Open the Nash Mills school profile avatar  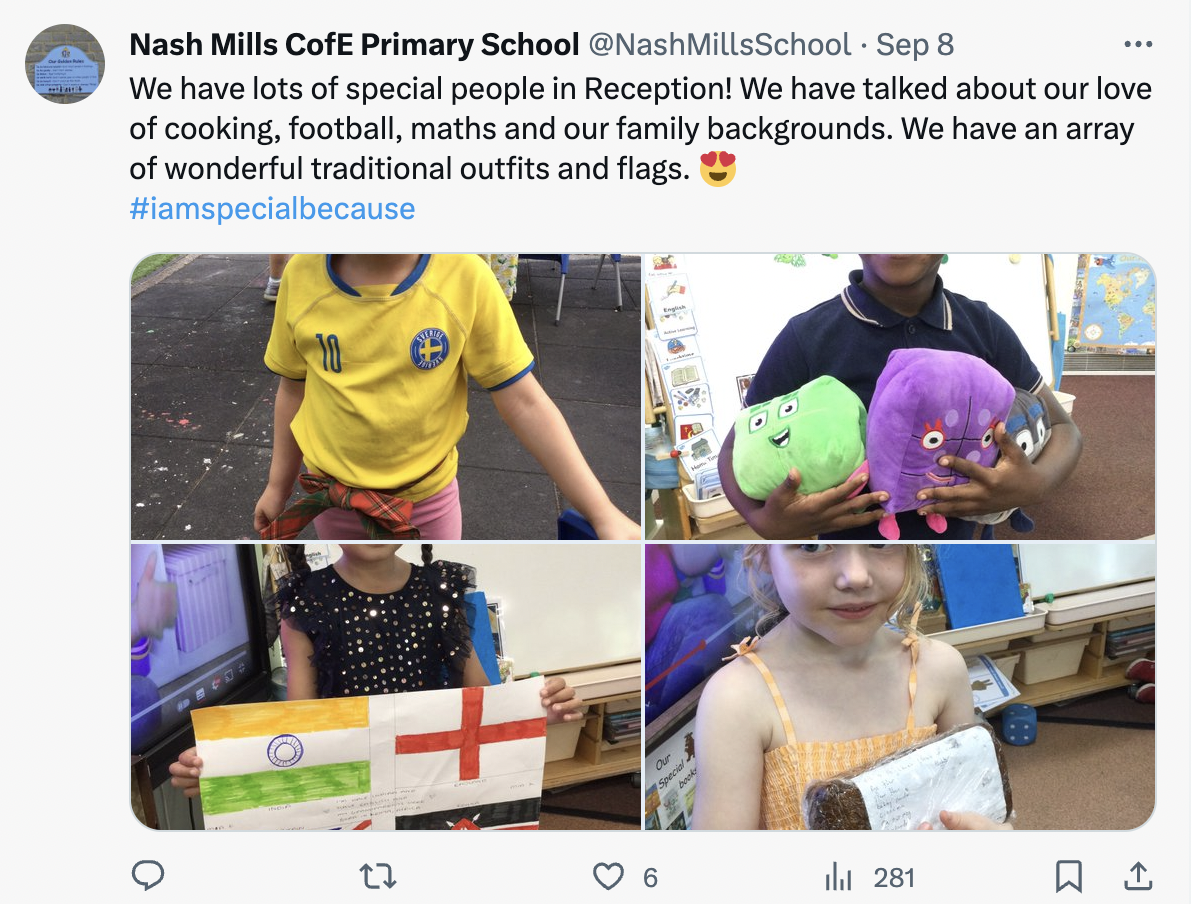pos(65,64)
